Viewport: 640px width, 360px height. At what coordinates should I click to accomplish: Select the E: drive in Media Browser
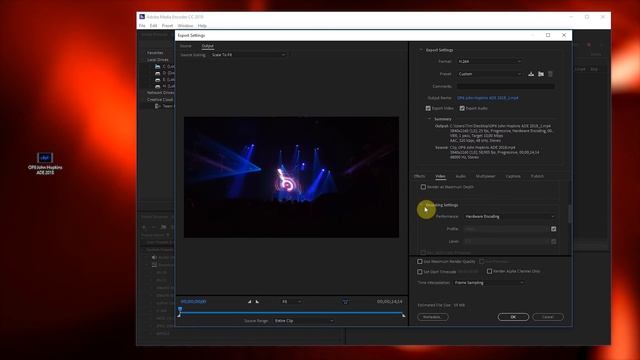click(x=164, y=80)
